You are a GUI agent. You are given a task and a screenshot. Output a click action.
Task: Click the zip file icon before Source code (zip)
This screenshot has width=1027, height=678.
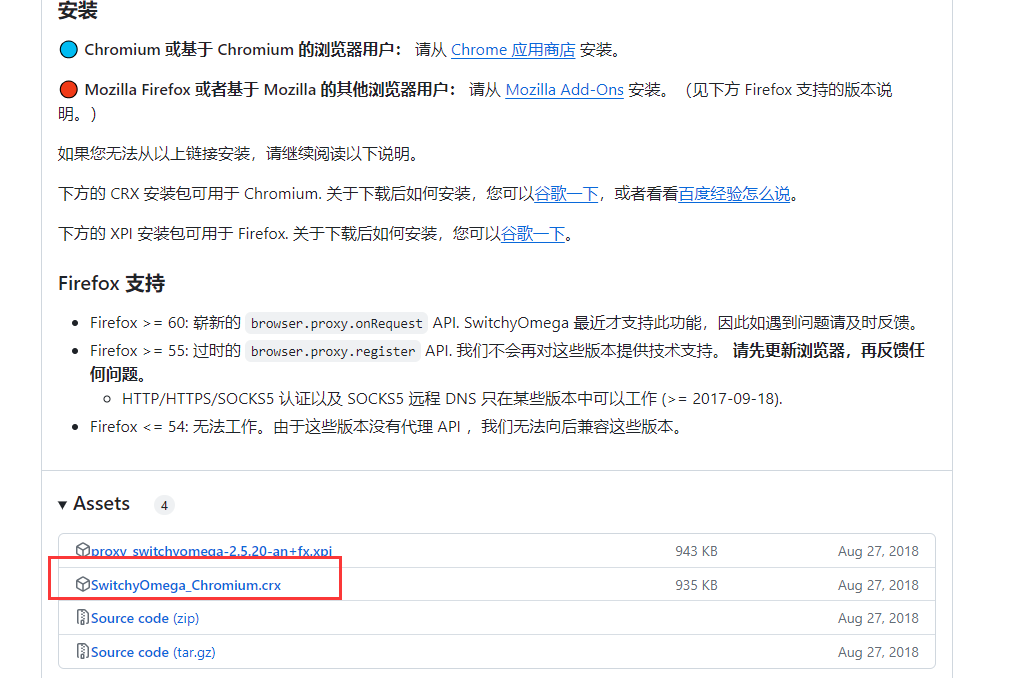point(83,618)
